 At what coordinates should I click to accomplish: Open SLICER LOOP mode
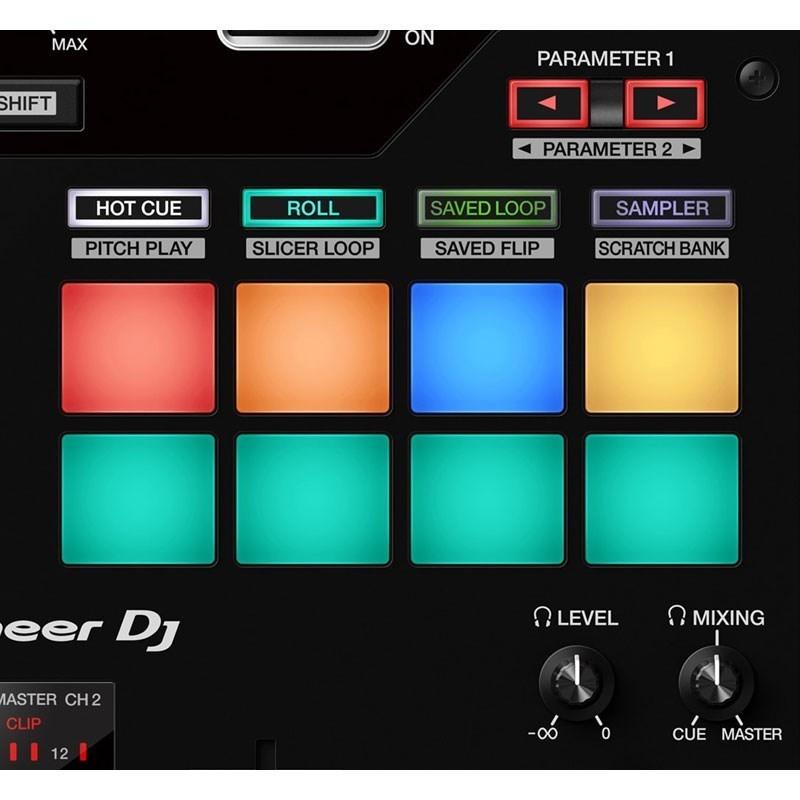click(x=312, y=247)
